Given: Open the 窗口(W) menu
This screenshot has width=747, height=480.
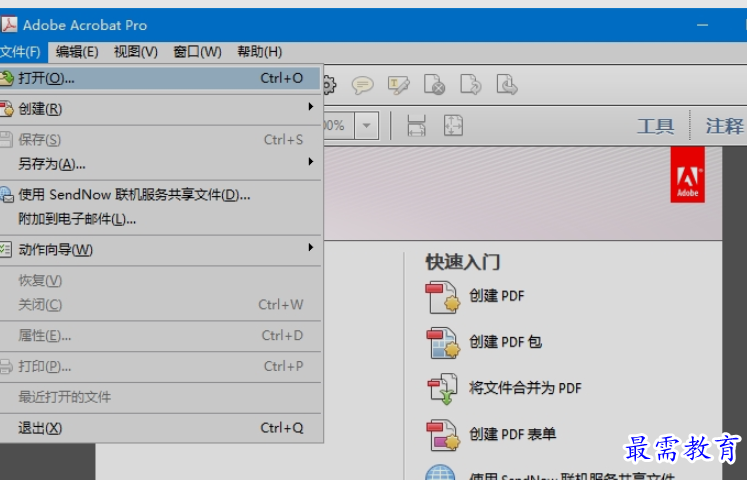Looking at the screenshot, I should coord(197,51).
